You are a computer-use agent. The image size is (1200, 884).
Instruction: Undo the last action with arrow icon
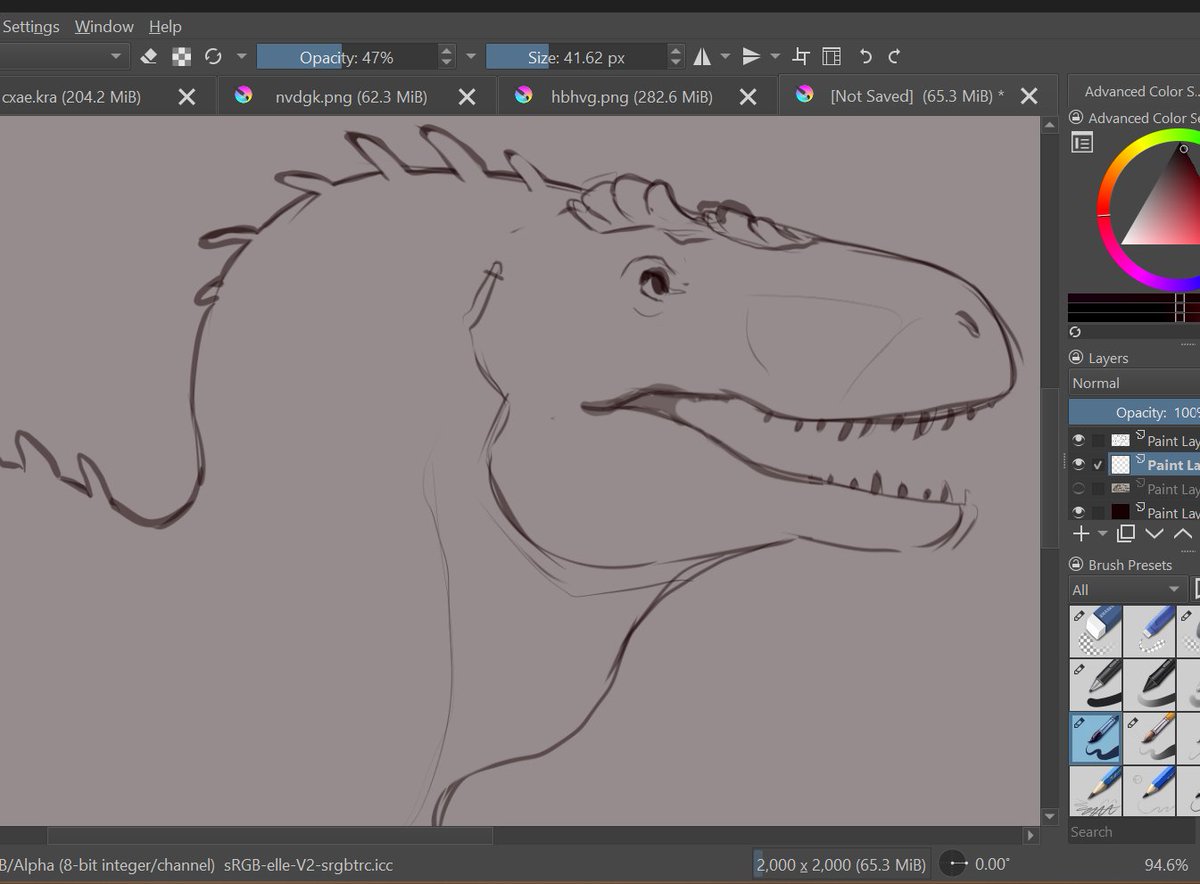[866, 57]
